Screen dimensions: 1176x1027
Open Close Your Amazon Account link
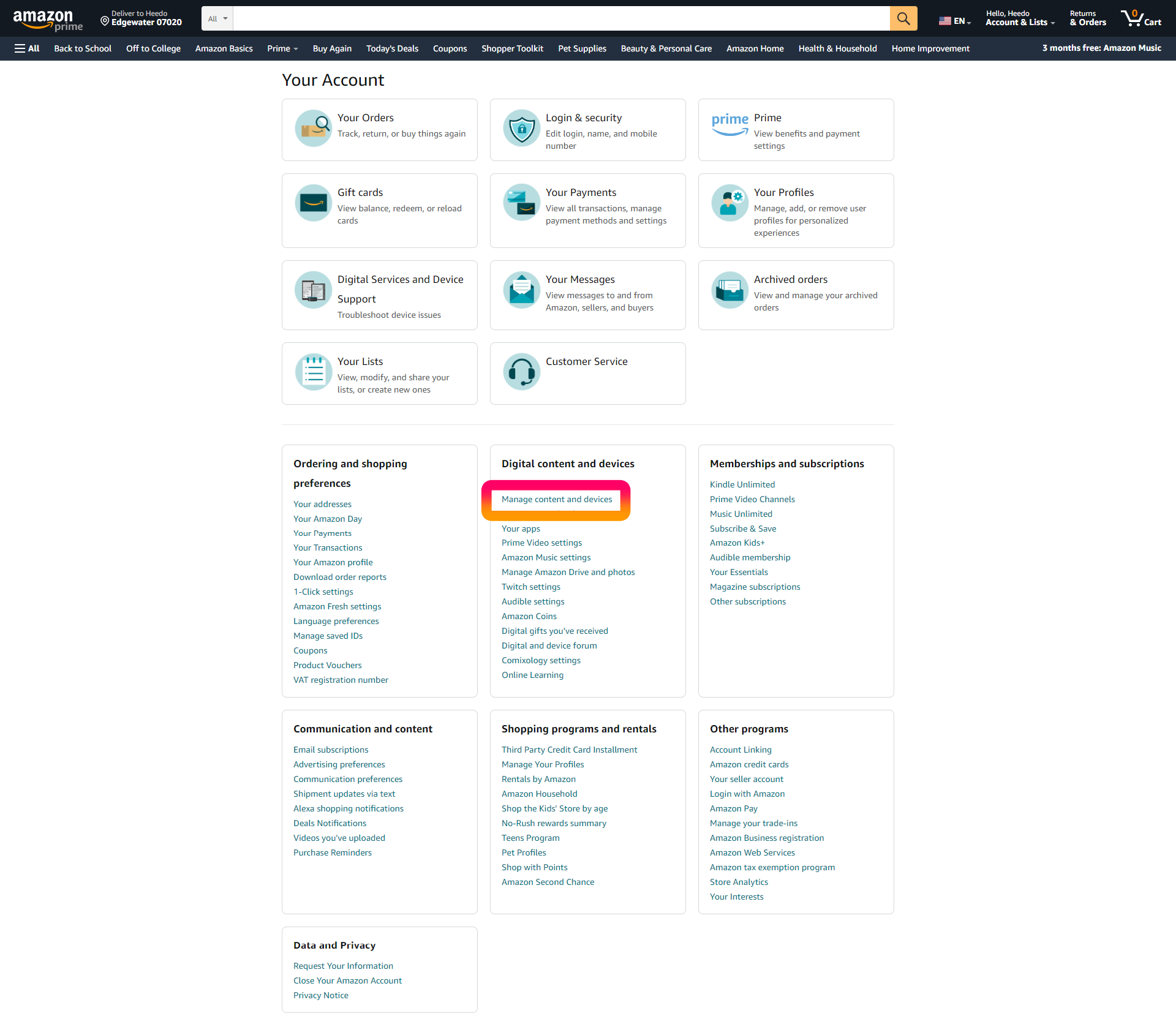pos(347,980)
